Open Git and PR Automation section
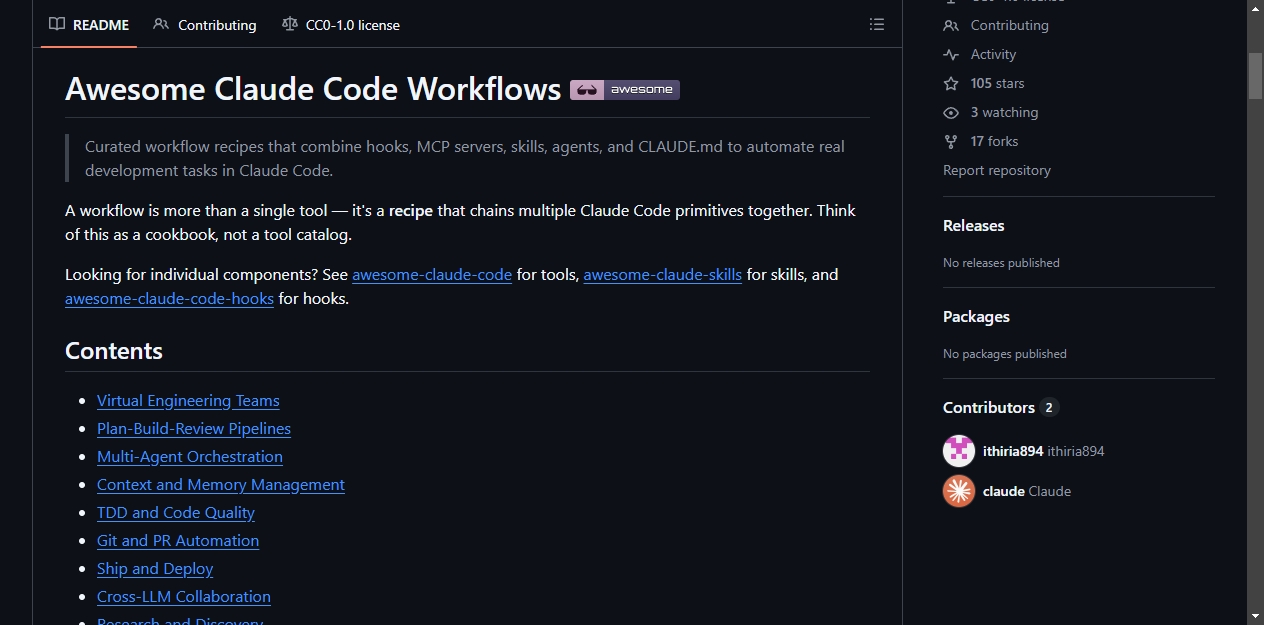This screenshot has width=1264, height=625. coord(178,541)
